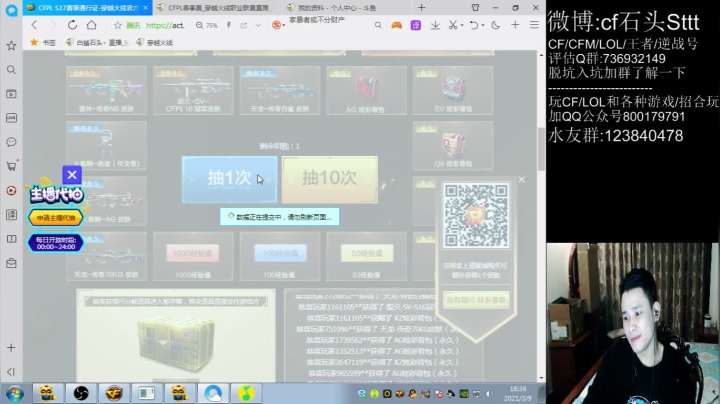Click the lightning speed-mode icon
This screenshot has width=720, height=404.
click(229, 25)
